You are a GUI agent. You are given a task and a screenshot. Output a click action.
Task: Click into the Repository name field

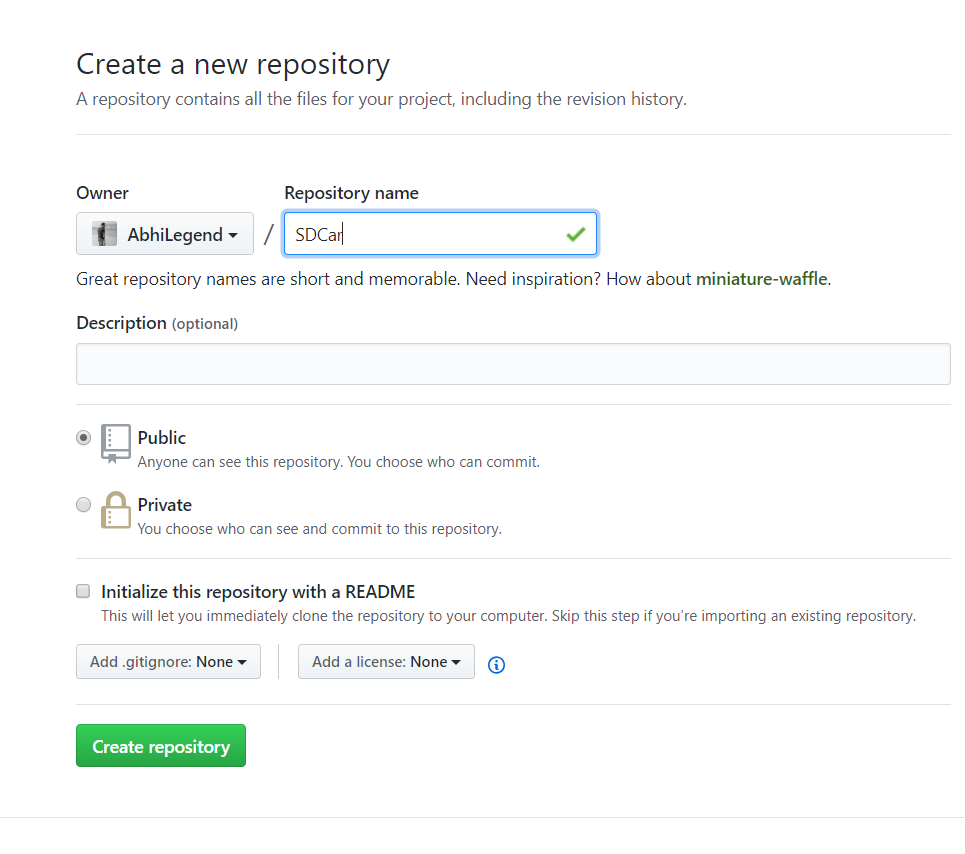coord(440,234)
